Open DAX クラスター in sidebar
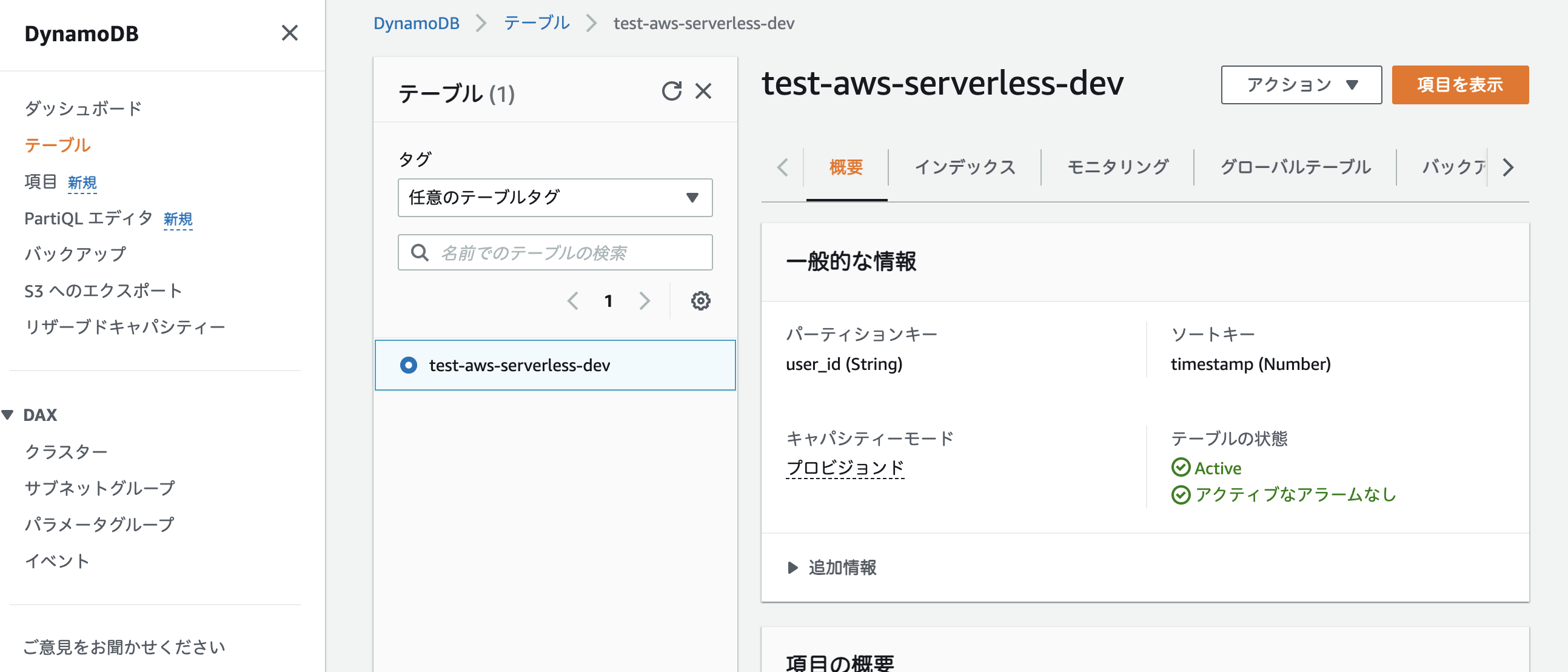The image size is (1568, 672). pyautogui.click(x=66, y=452)
